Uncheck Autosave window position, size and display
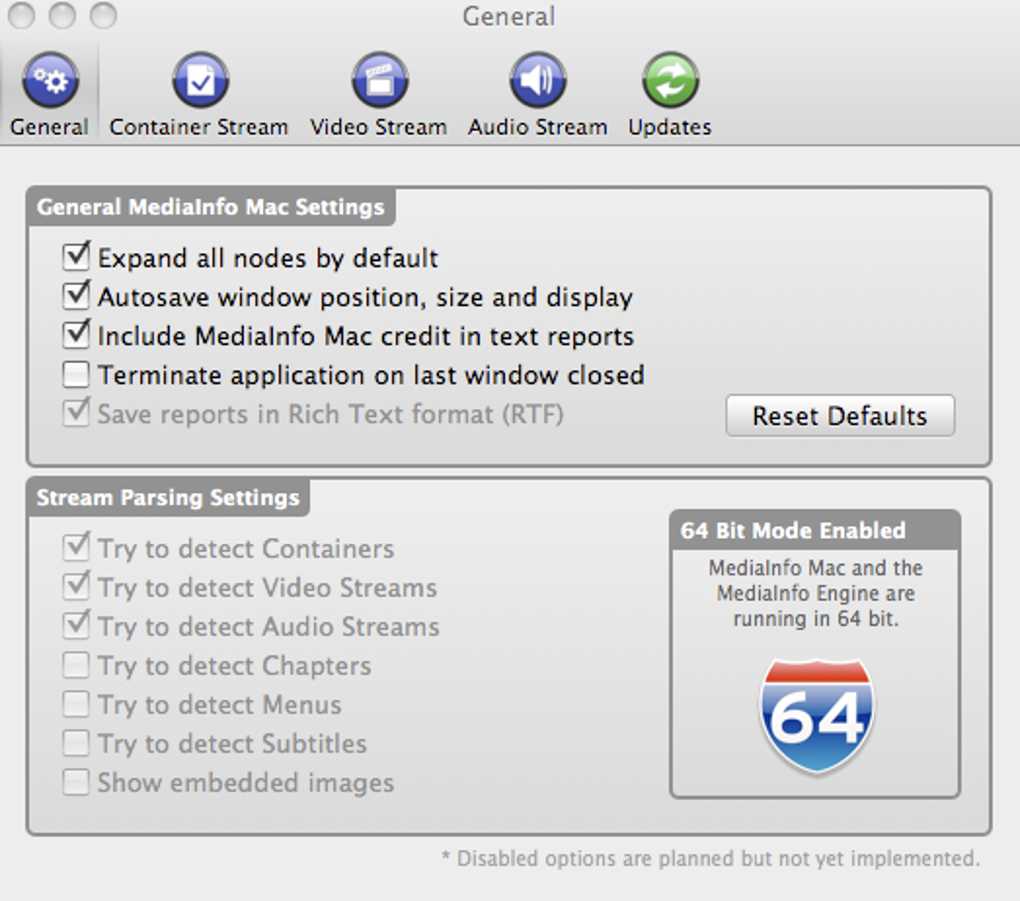The image size is (1020, 901). click(x=76, y=295)
